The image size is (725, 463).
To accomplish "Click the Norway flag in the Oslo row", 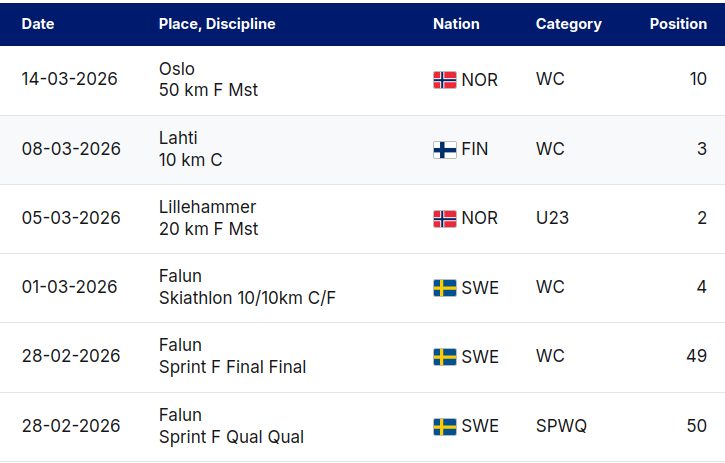I will 444,80.
